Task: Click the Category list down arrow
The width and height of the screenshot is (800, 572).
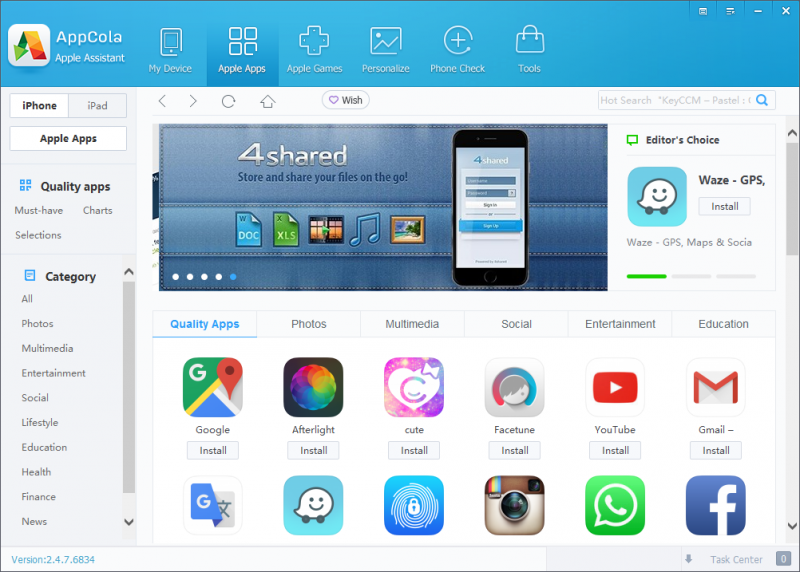Action: pos(129,522)
